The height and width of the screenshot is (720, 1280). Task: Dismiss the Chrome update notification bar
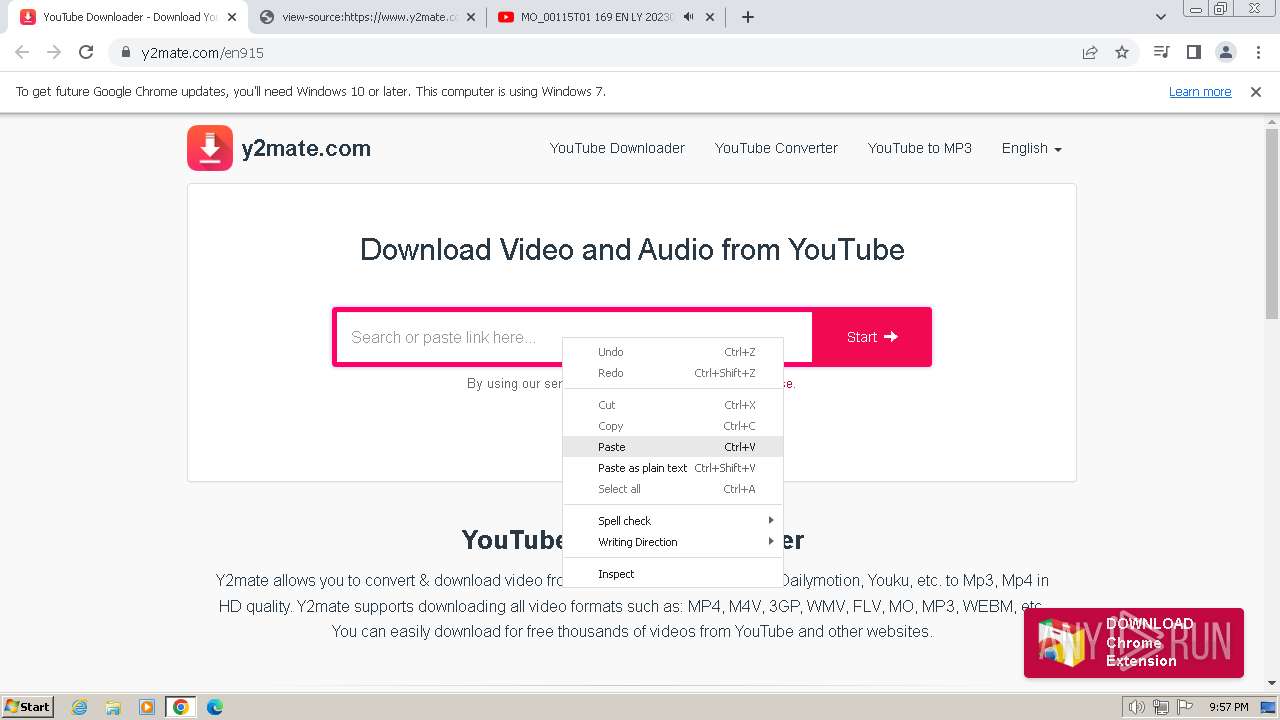(1256, 91)
